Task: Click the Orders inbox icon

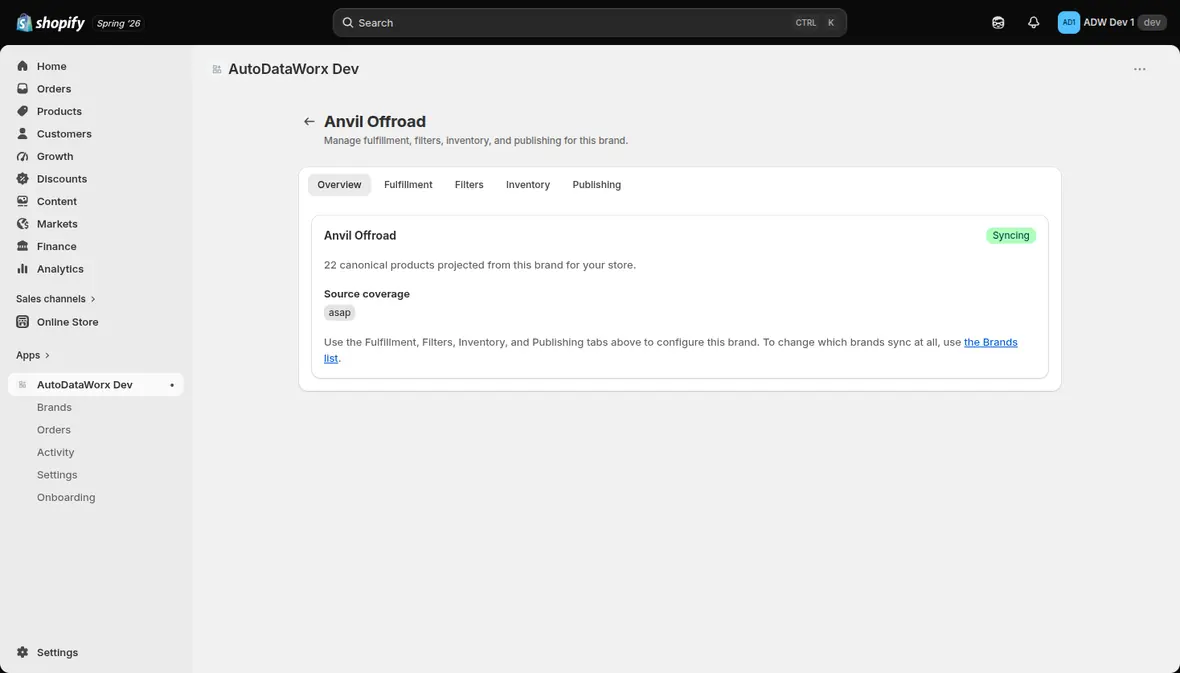Action: click(23, 89)
